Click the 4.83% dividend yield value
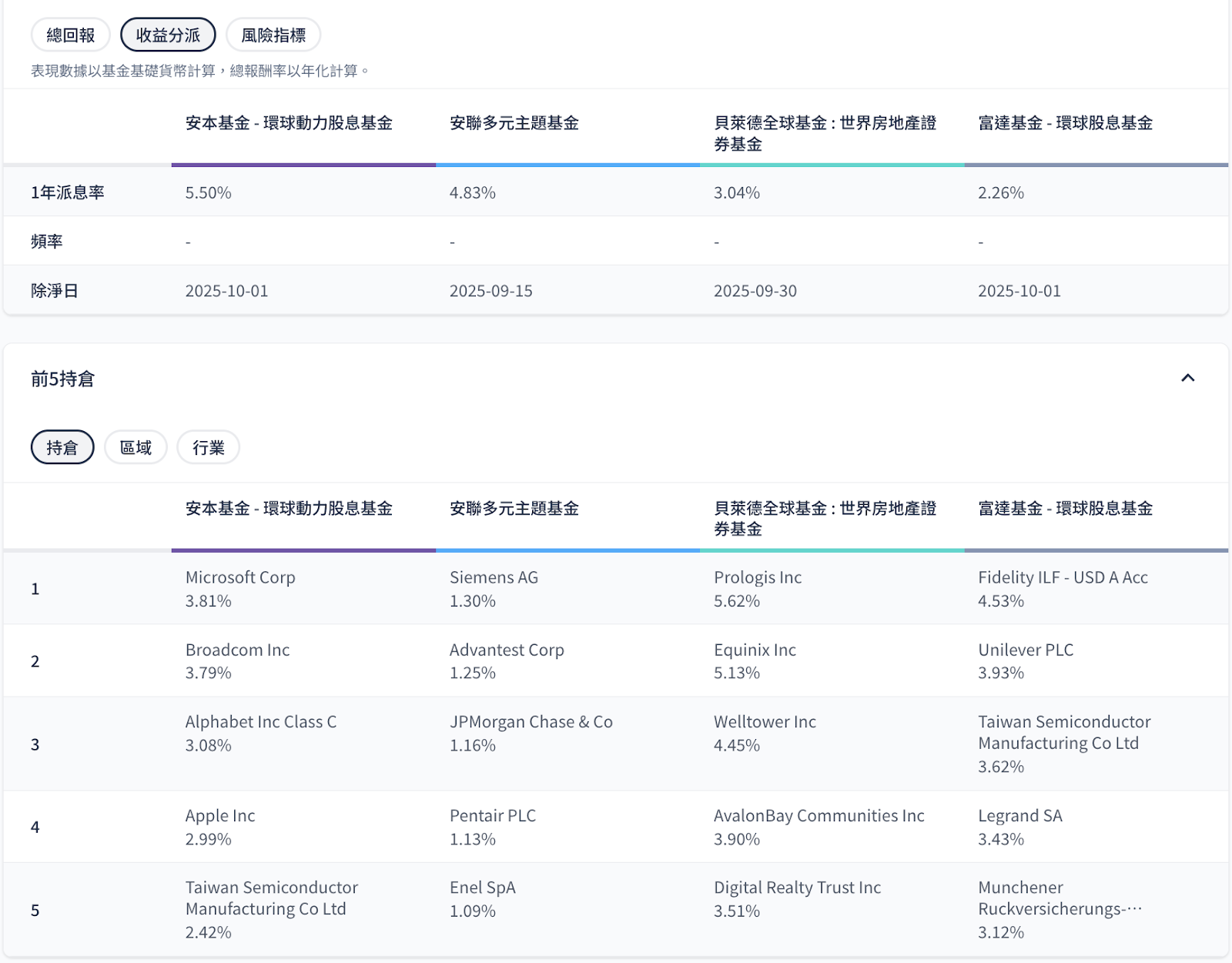1232x963 pixels. pyautogui.click(x=472, y=192)
